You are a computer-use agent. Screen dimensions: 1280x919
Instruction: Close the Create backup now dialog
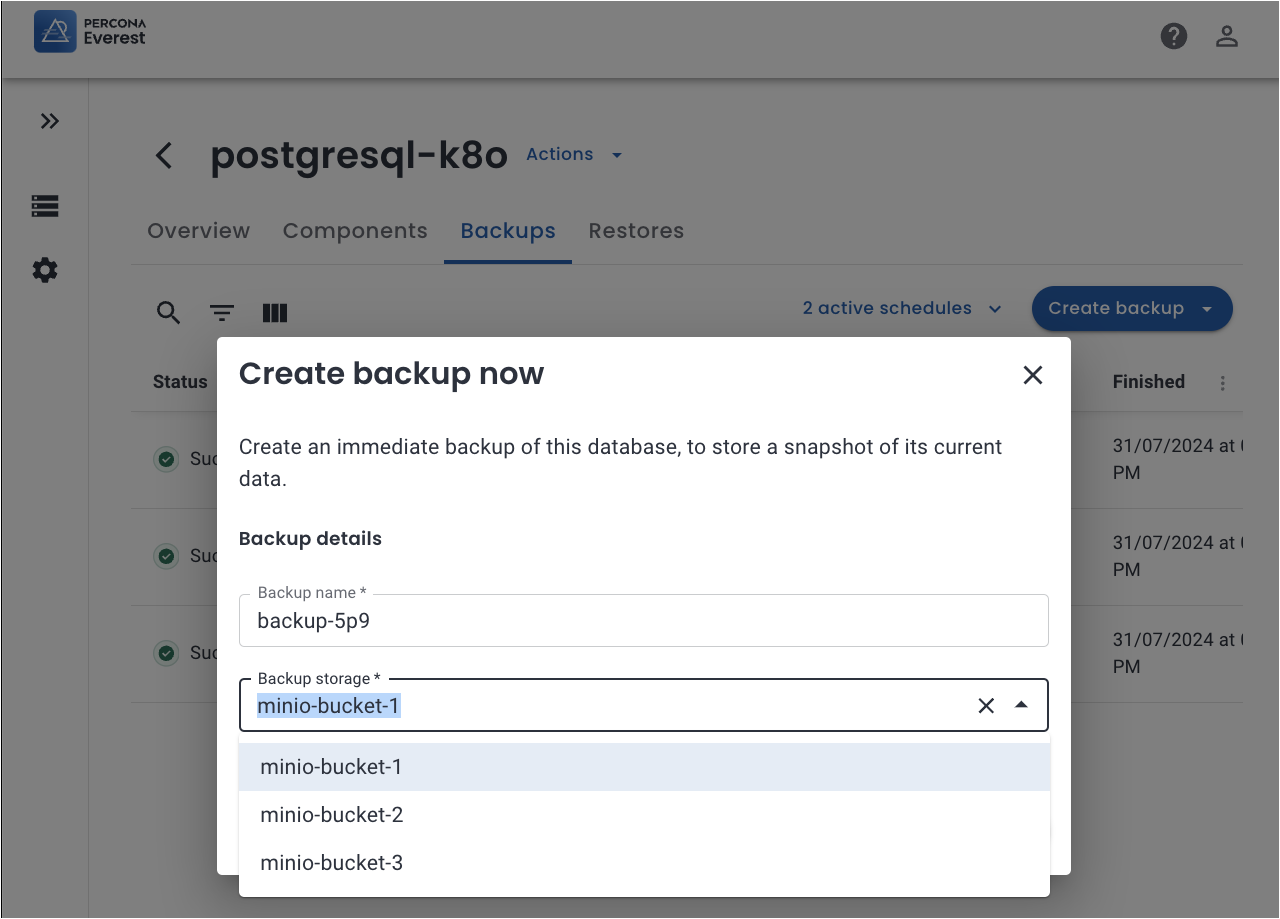click(x=1033, y=375)
